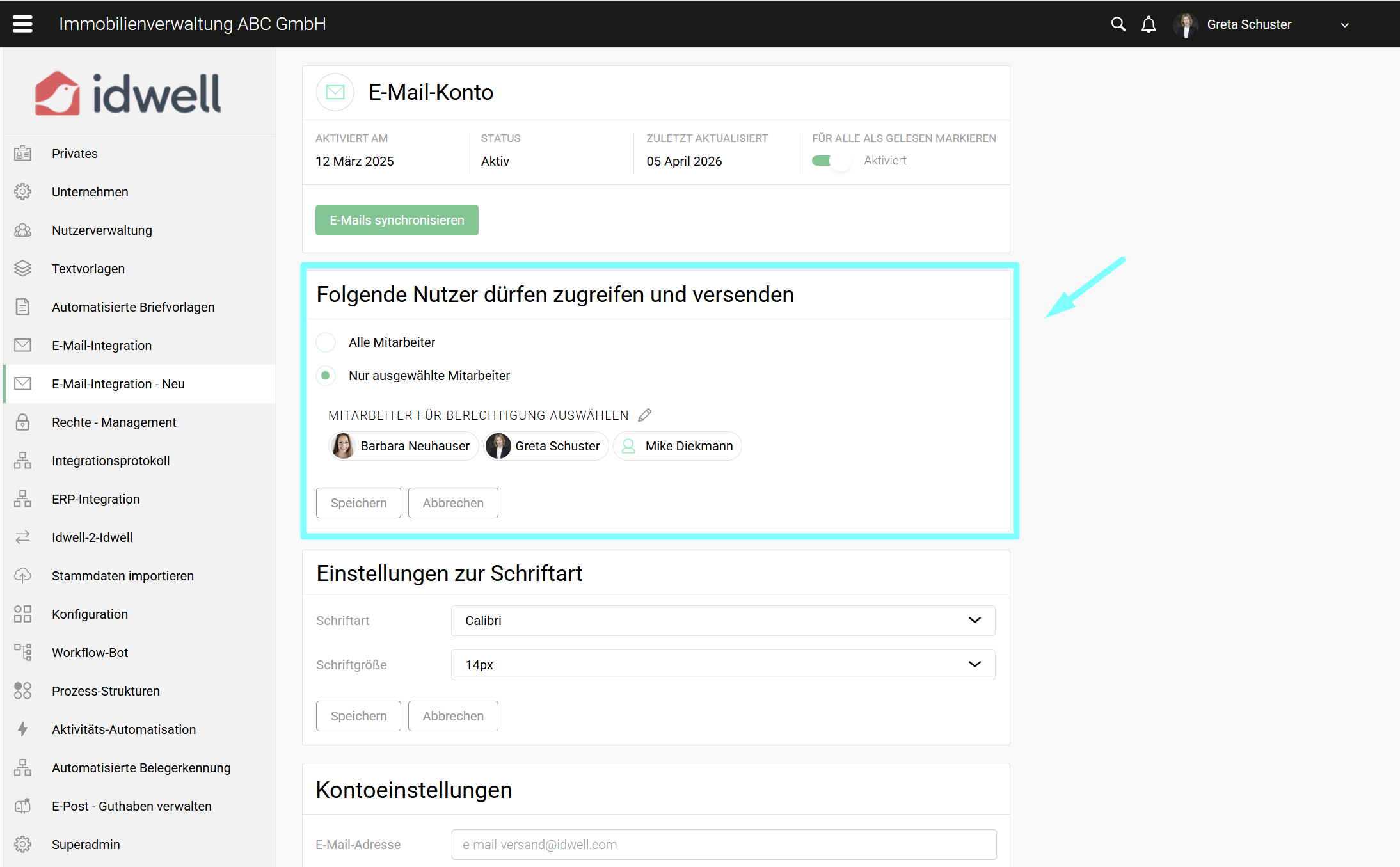Click the 'E-Mails synchronisieren' button

tap(397, 220)
